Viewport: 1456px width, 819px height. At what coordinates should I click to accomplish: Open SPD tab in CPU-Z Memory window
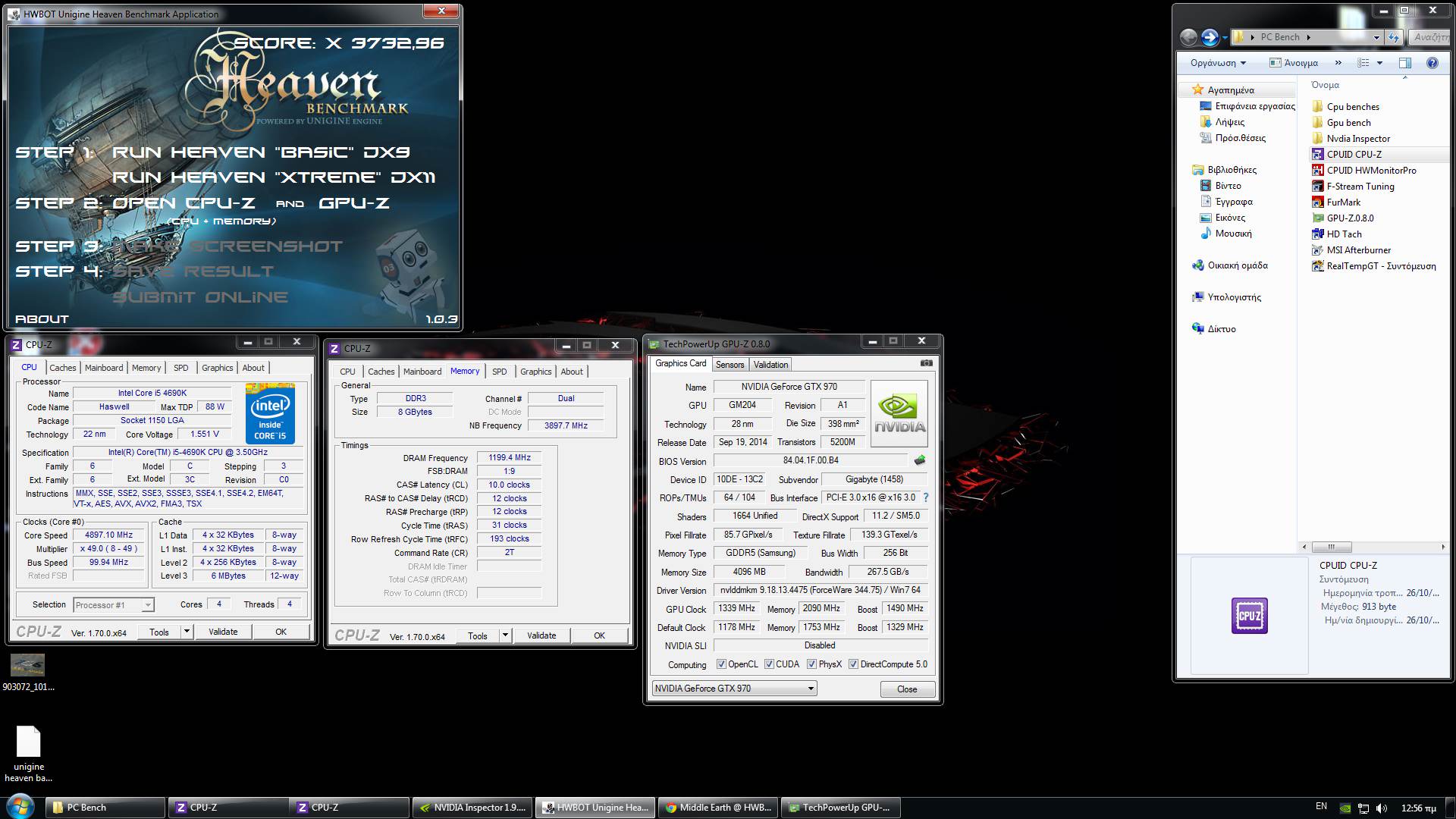tap(499, 372)
